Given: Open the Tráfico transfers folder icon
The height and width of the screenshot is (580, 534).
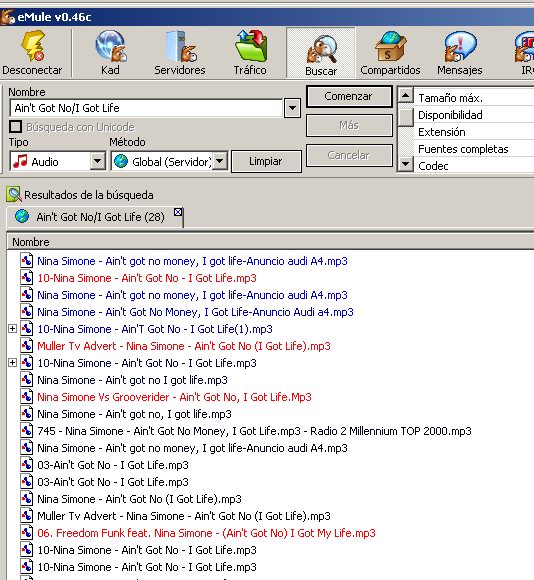Looking at the screenshot, I should click(251, 46).
